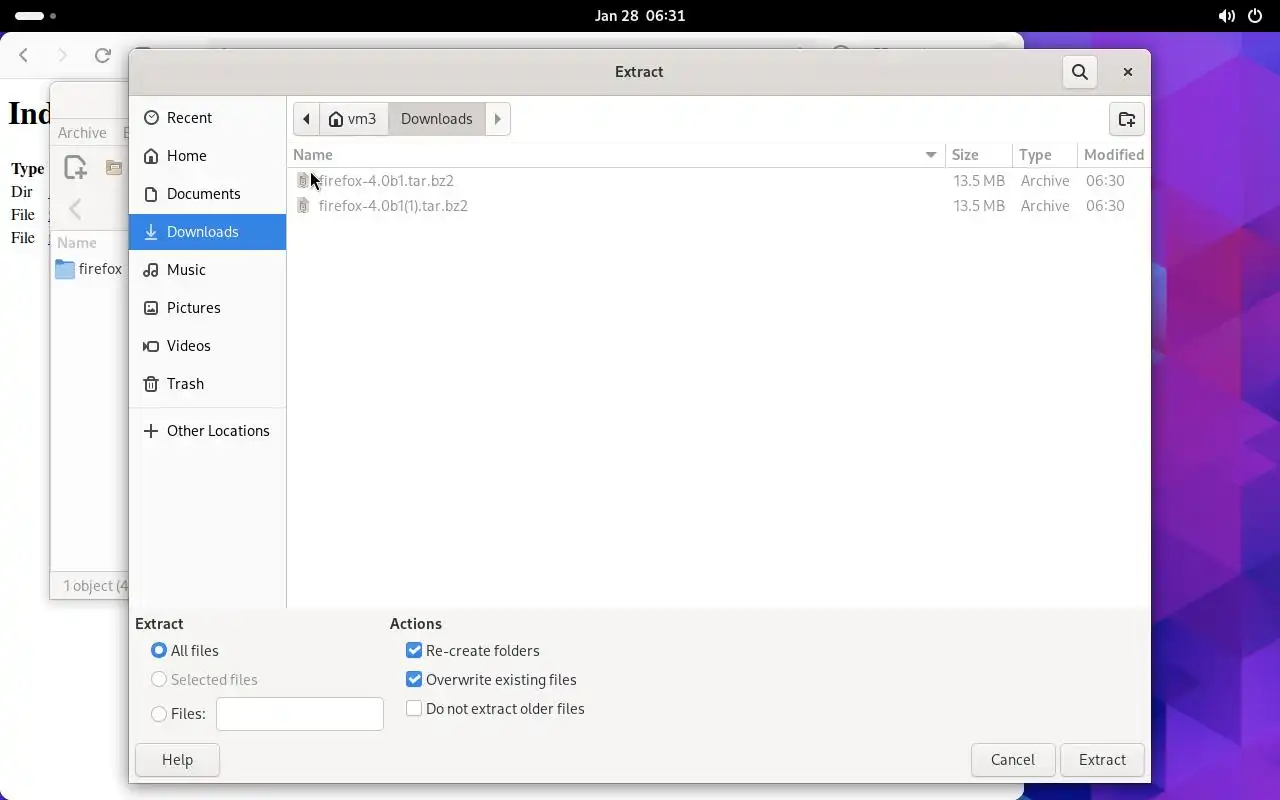Open the Archive menu in archive manager
The height and width of the screenshot is (800, 1280).
[82, 133]
